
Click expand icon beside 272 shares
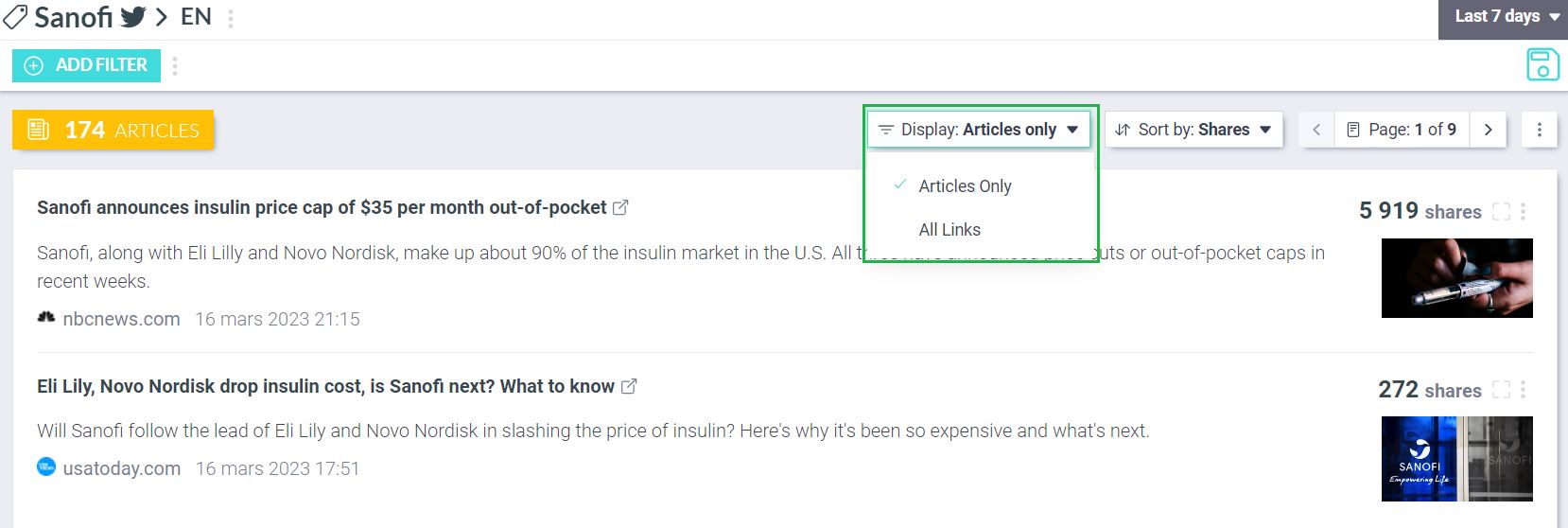[1501, 390]
